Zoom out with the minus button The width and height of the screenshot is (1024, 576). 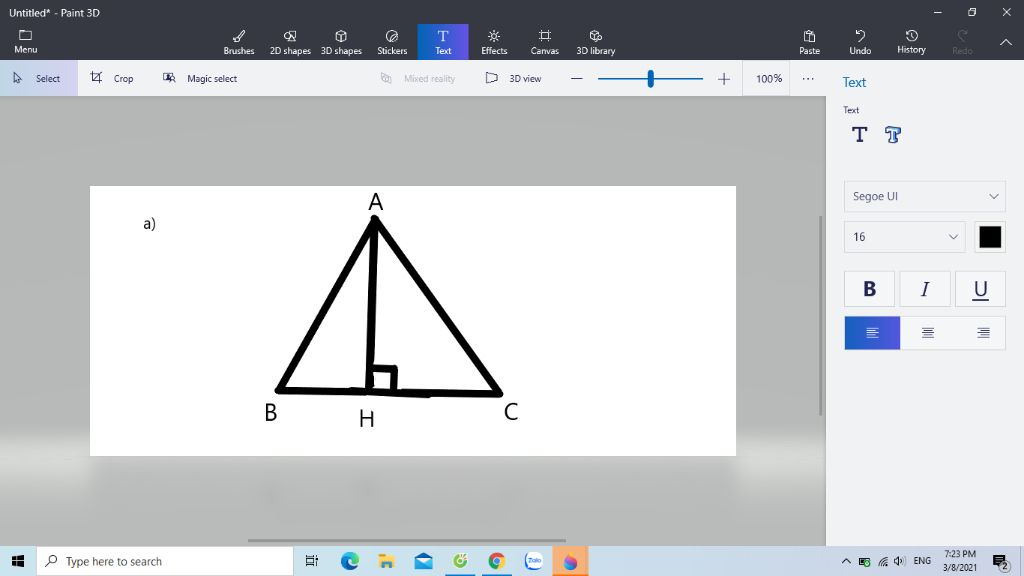pos(577,78)
